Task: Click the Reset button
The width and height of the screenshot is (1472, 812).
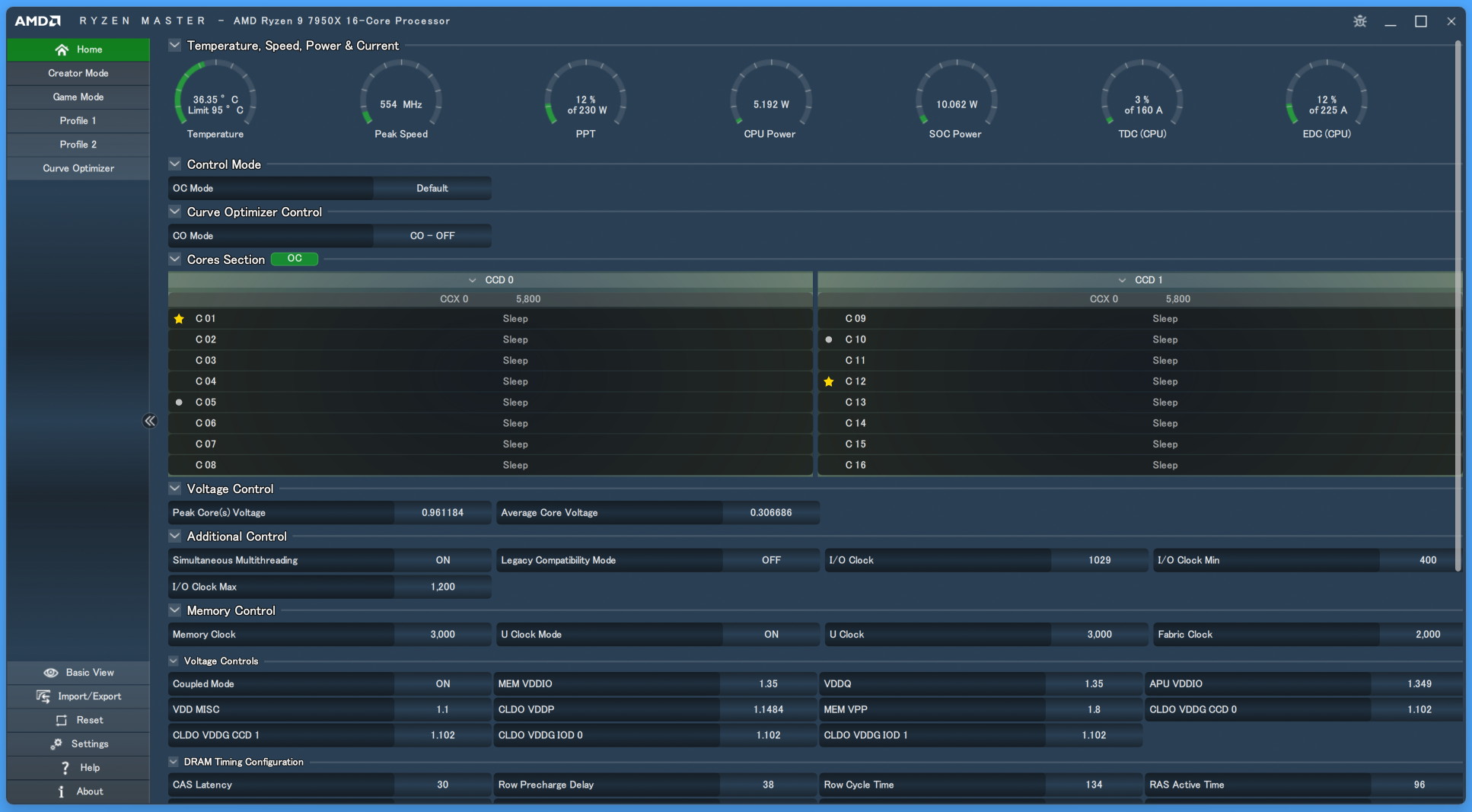Action: pos(78,720)
